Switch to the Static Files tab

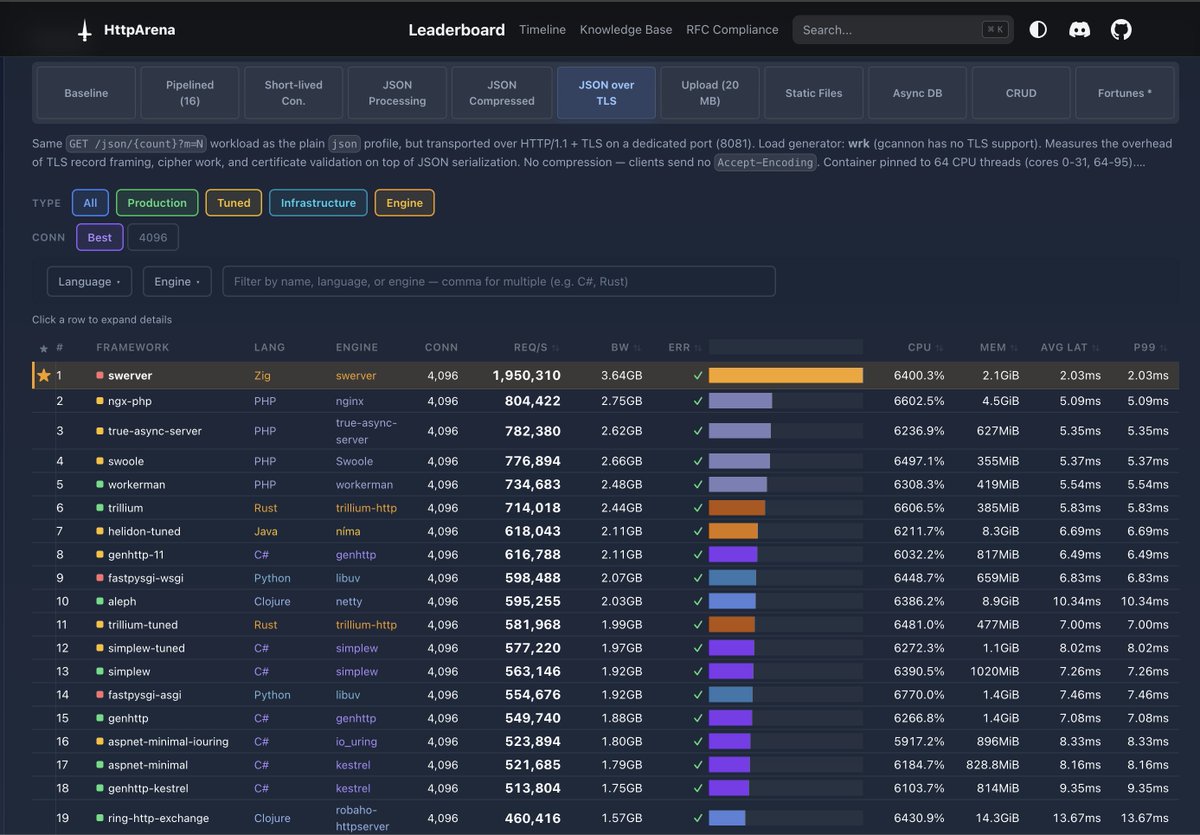814,93
